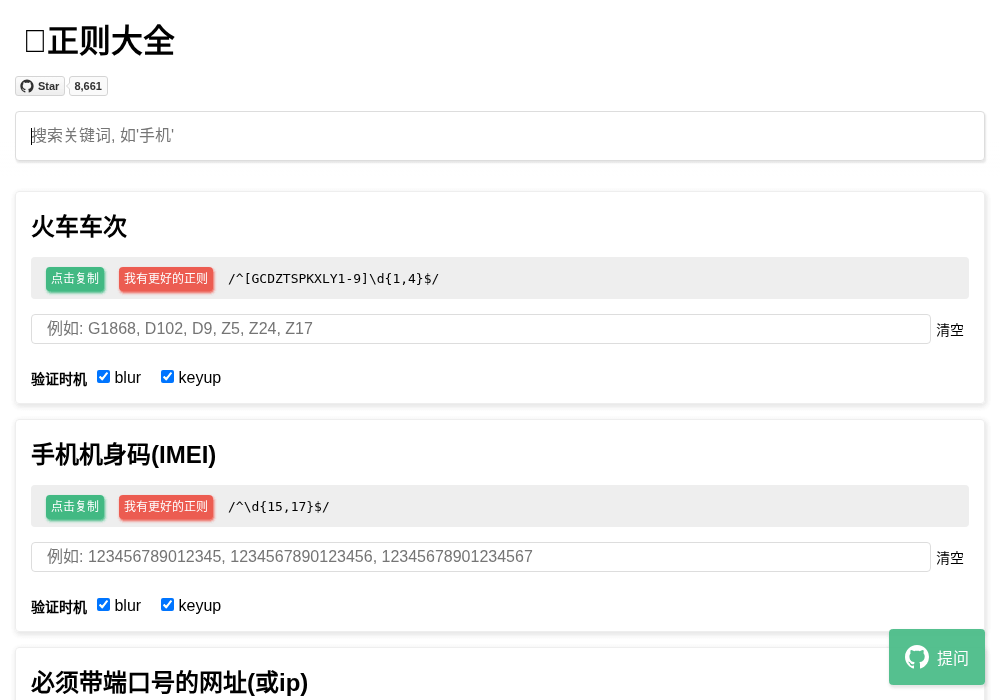The height and width of the screenshot is (700, 1000).
Task: Clear the 火车车次 input with 清空
Action: pos(950,330)
